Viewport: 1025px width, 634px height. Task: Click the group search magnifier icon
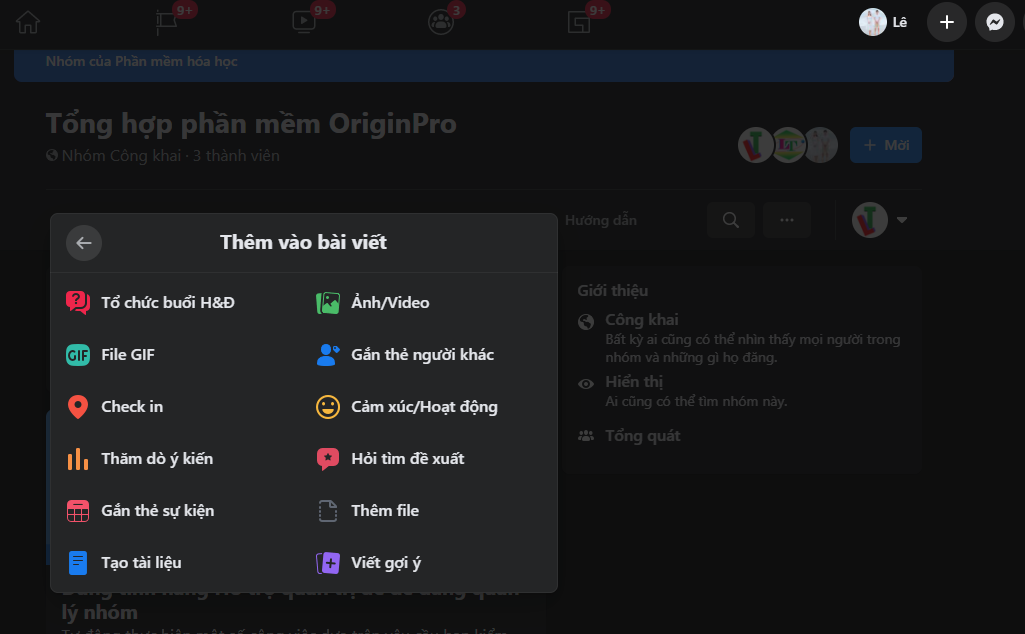[731, 220]
